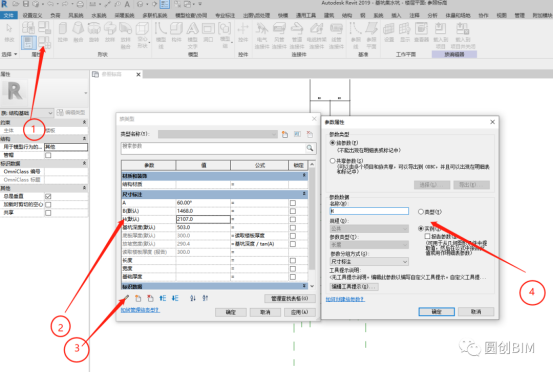Viewport: 553px width, 373px height.
Task: Select the Blend (融合) tool
Action: (78, 32)
